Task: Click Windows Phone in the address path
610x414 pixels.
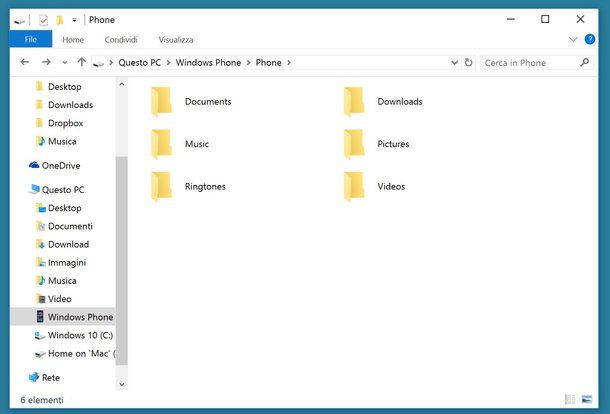Action: [x=208, y=63]
